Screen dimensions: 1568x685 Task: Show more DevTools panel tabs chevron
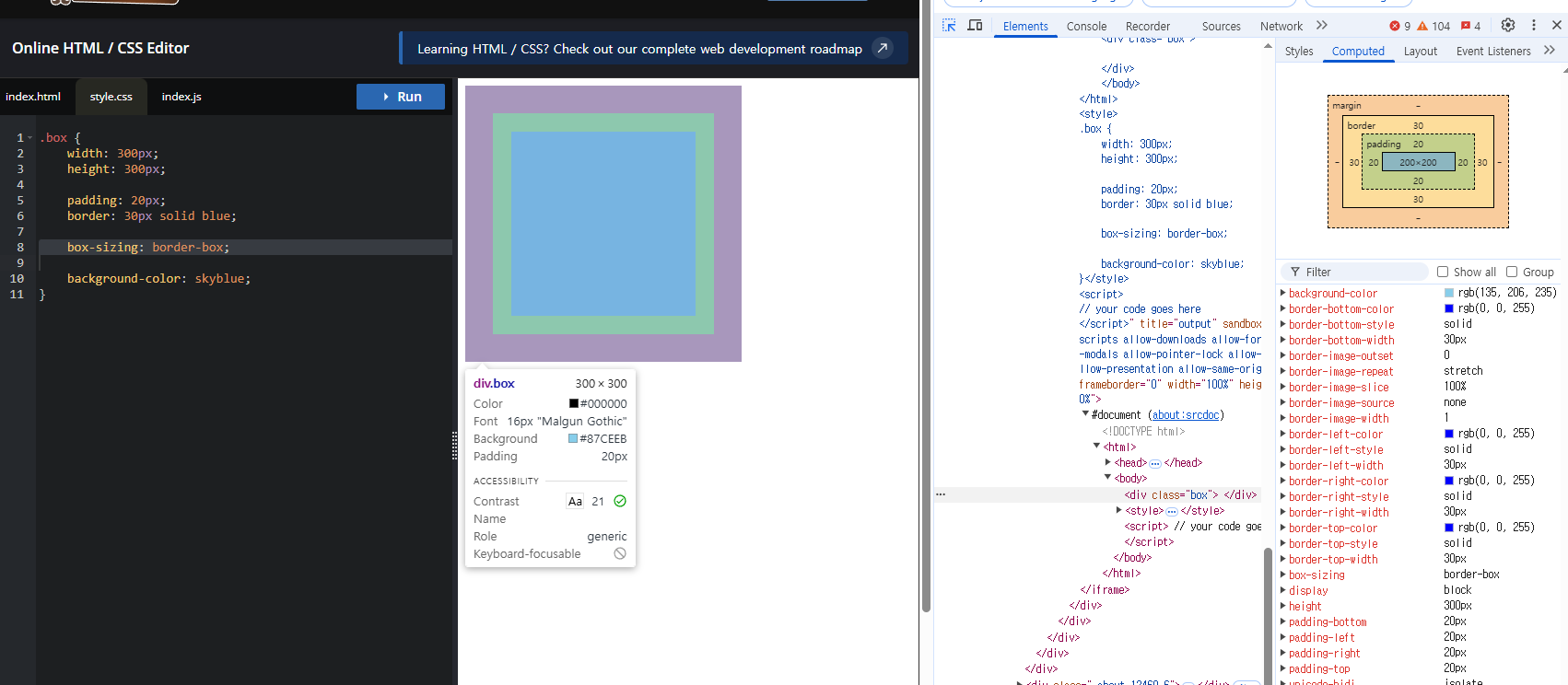tap(1322, 26)
